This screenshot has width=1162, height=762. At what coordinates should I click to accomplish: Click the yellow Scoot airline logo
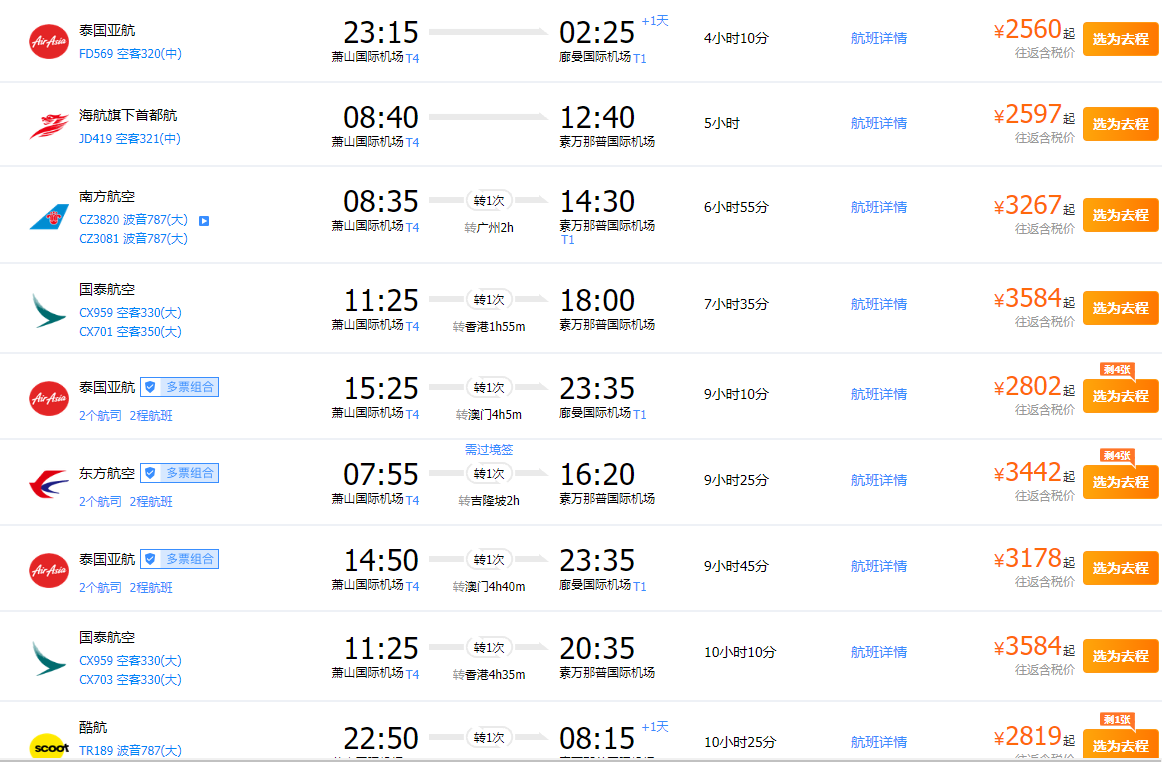(49, 745)
